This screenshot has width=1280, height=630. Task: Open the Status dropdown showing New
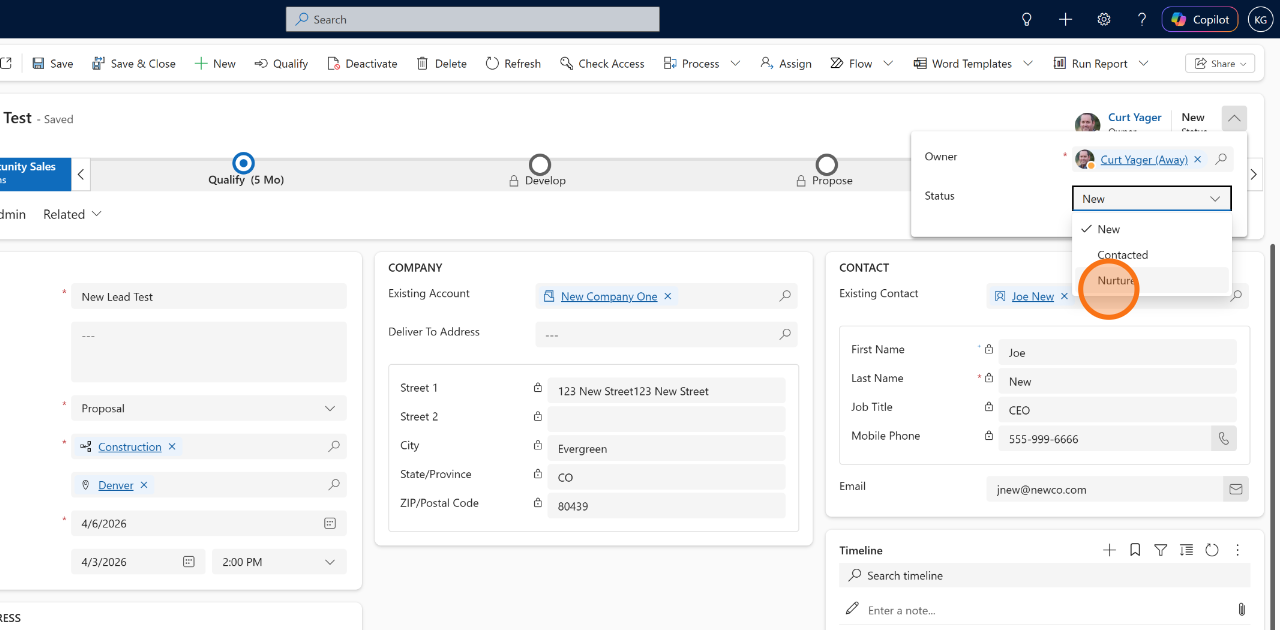[1152, 199]
